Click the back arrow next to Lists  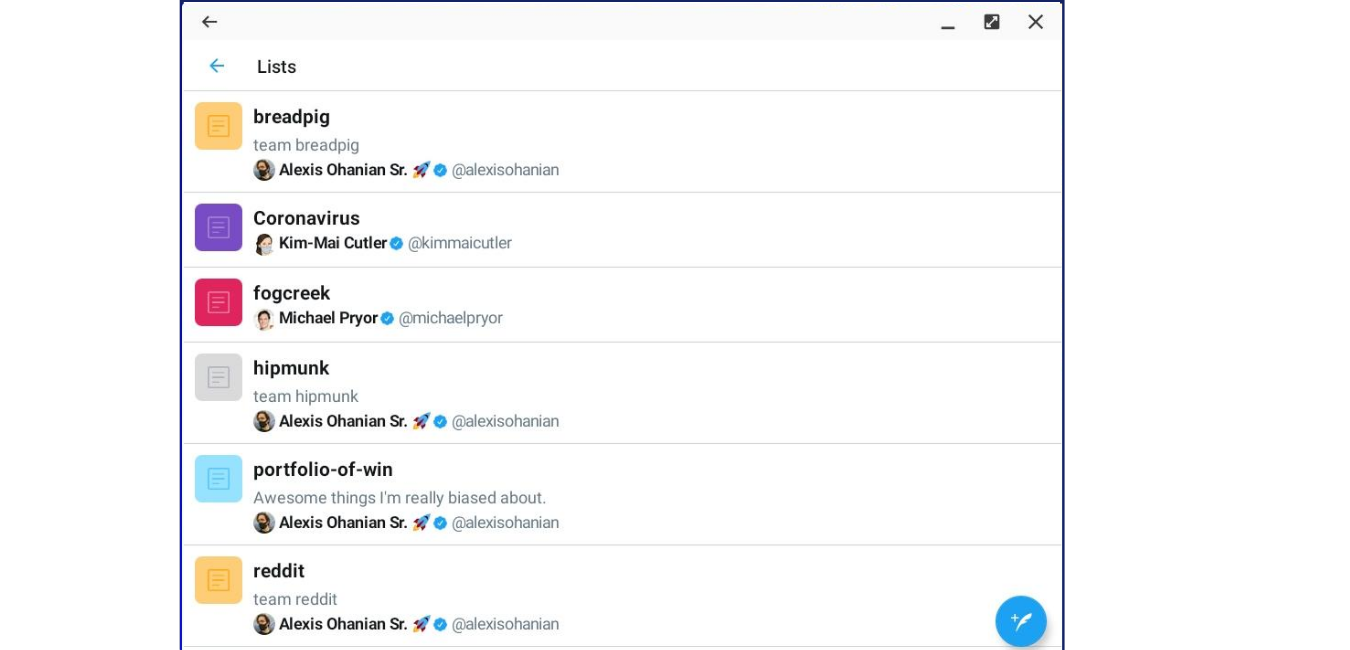coord(216,65)
